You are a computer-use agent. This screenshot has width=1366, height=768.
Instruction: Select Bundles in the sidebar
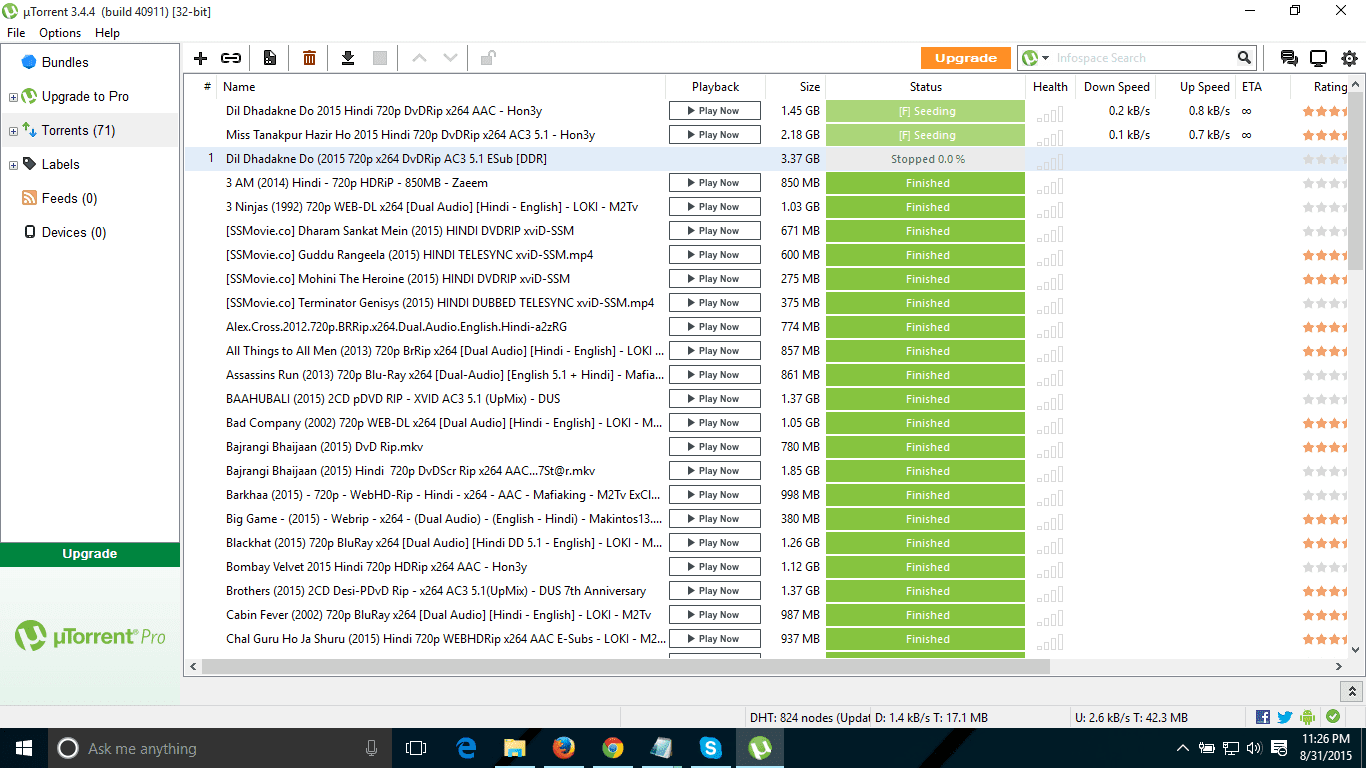point(65,62)
